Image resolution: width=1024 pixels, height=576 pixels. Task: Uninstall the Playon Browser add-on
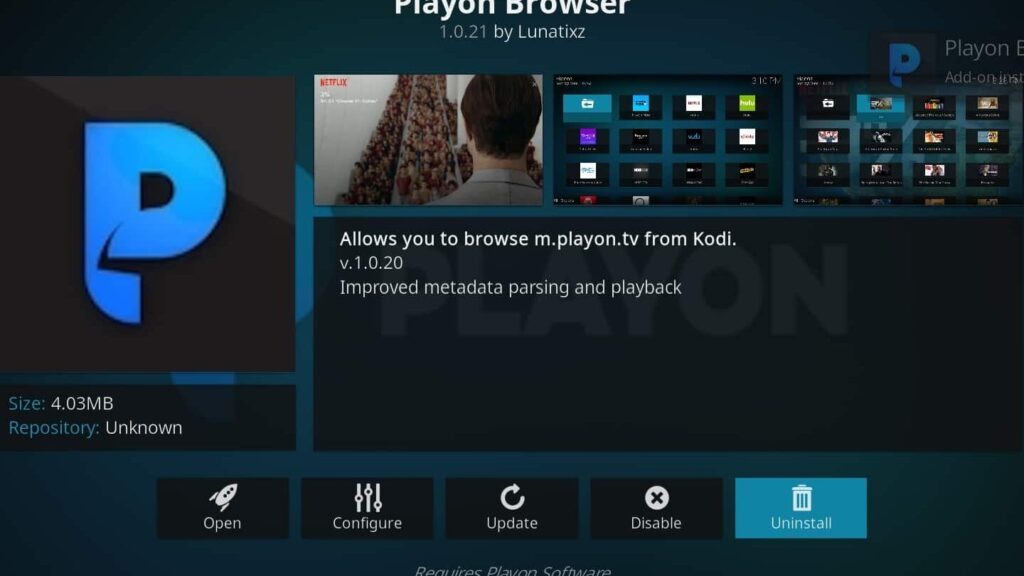801,508
